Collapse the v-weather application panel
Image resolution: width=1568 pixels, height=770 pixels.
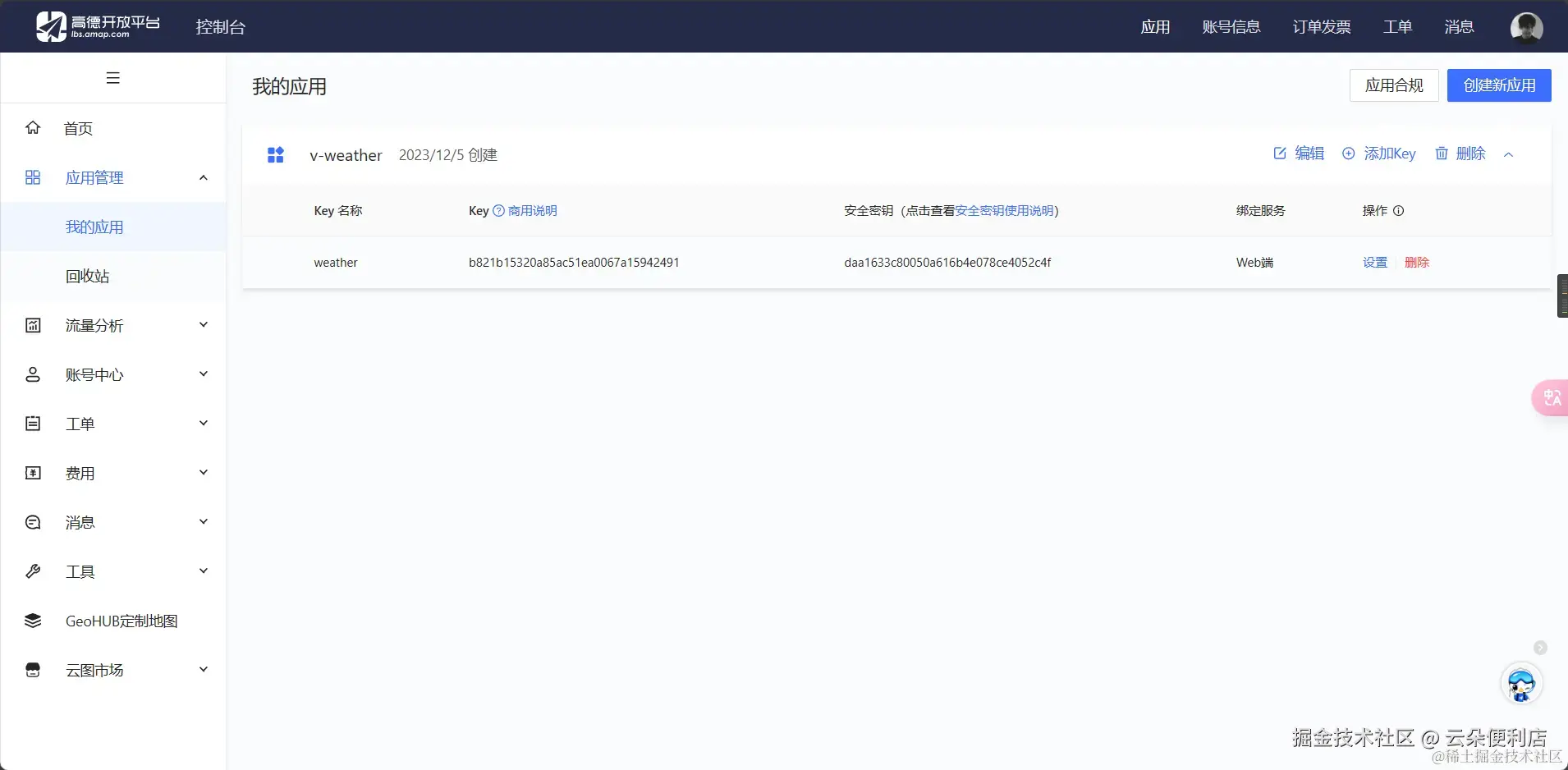(x=1508, y=154)
